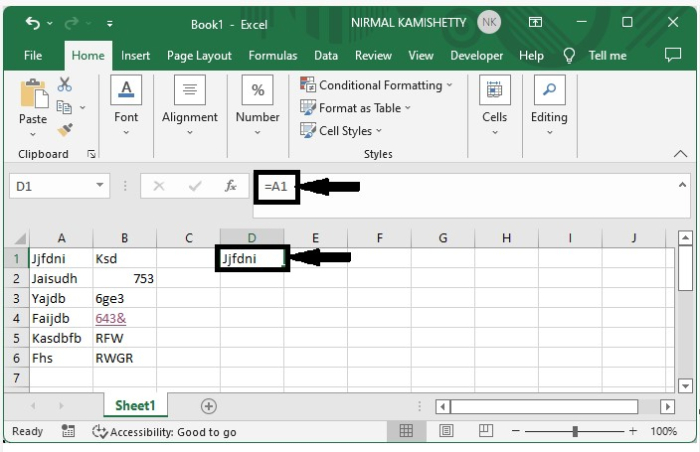Switch to the Page Layout tab
The image size is (700, 452).
pyautogui.click(x=199, y=56)
